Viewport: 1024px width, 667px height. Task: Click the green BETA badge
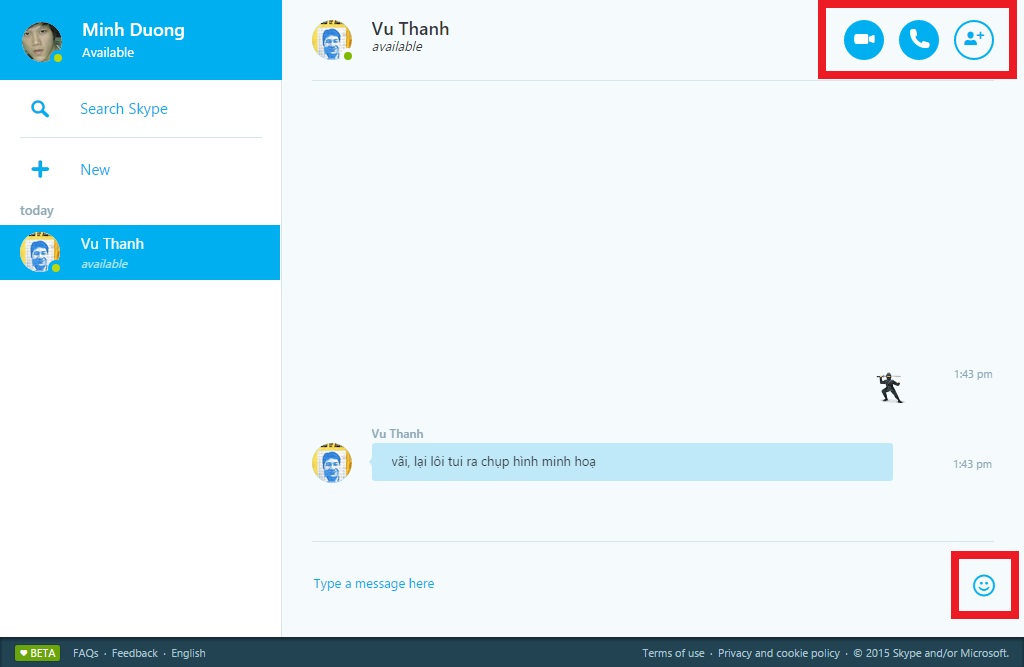pyautogui.click(x=37, y=653)
